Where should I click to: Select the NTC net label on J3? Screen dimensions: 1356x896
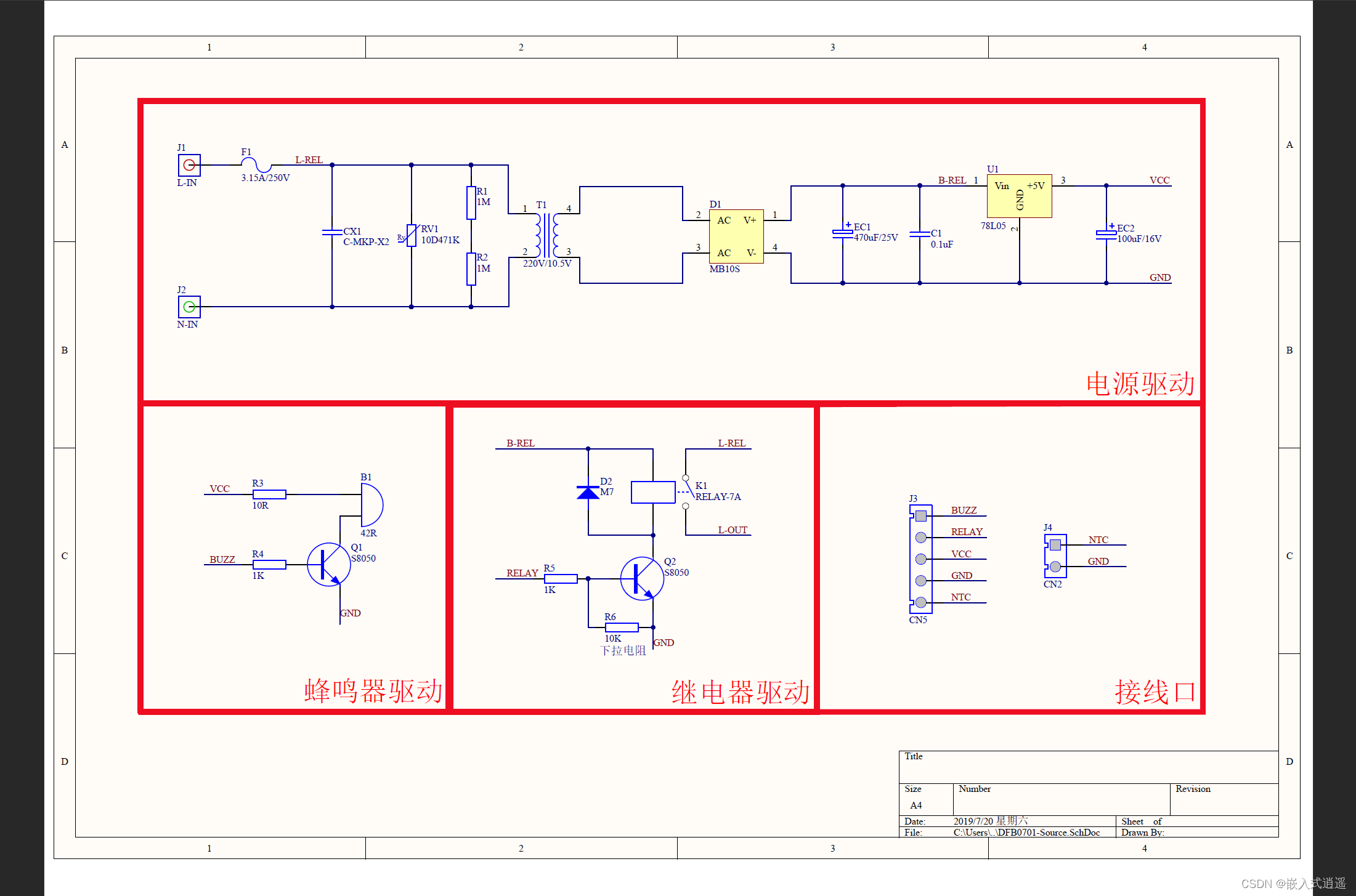tap(960, 597)
